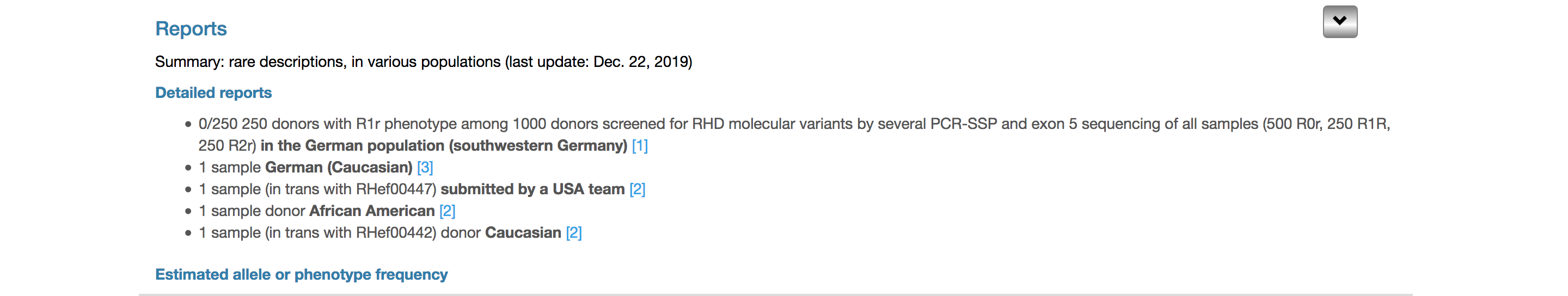Open reference [3] for German (Caucasian) sample

click(x=425, y=167)
